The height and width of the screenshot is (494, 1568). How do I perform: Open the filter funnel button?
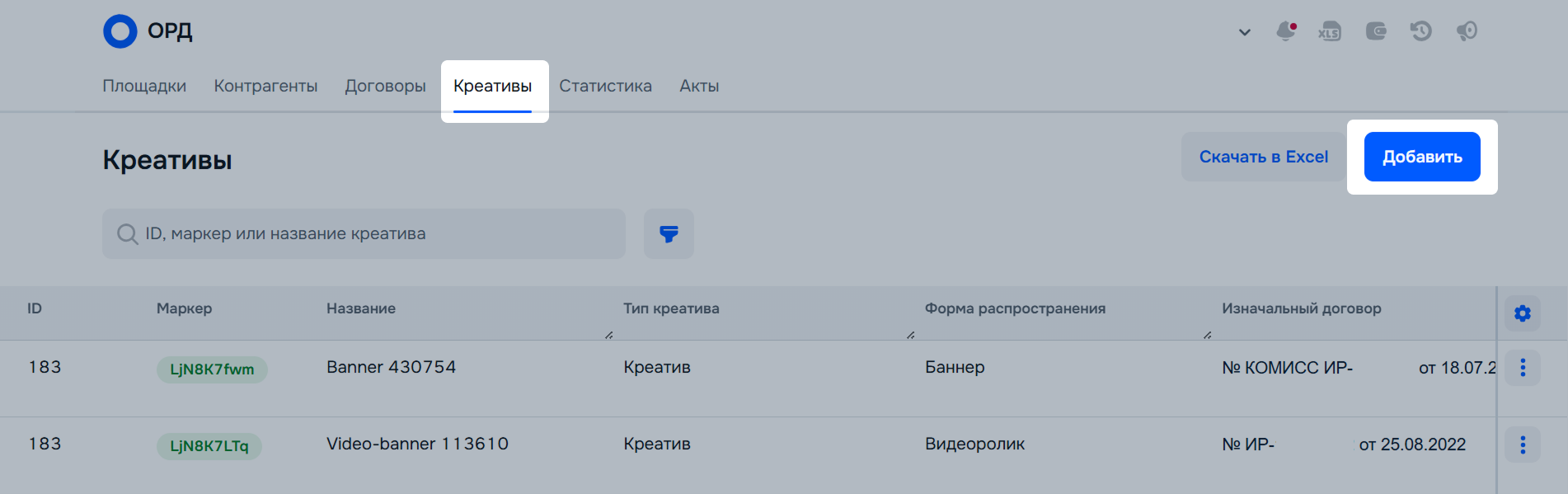(669, 234)
